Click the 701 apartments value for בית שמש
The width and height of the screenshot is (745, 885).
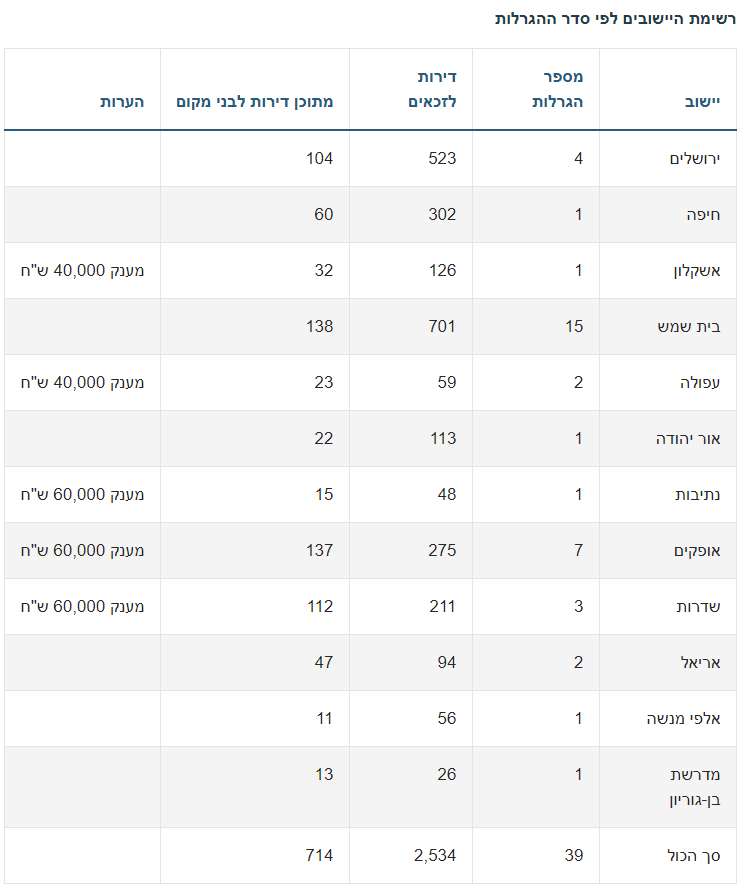coord(440,326)
